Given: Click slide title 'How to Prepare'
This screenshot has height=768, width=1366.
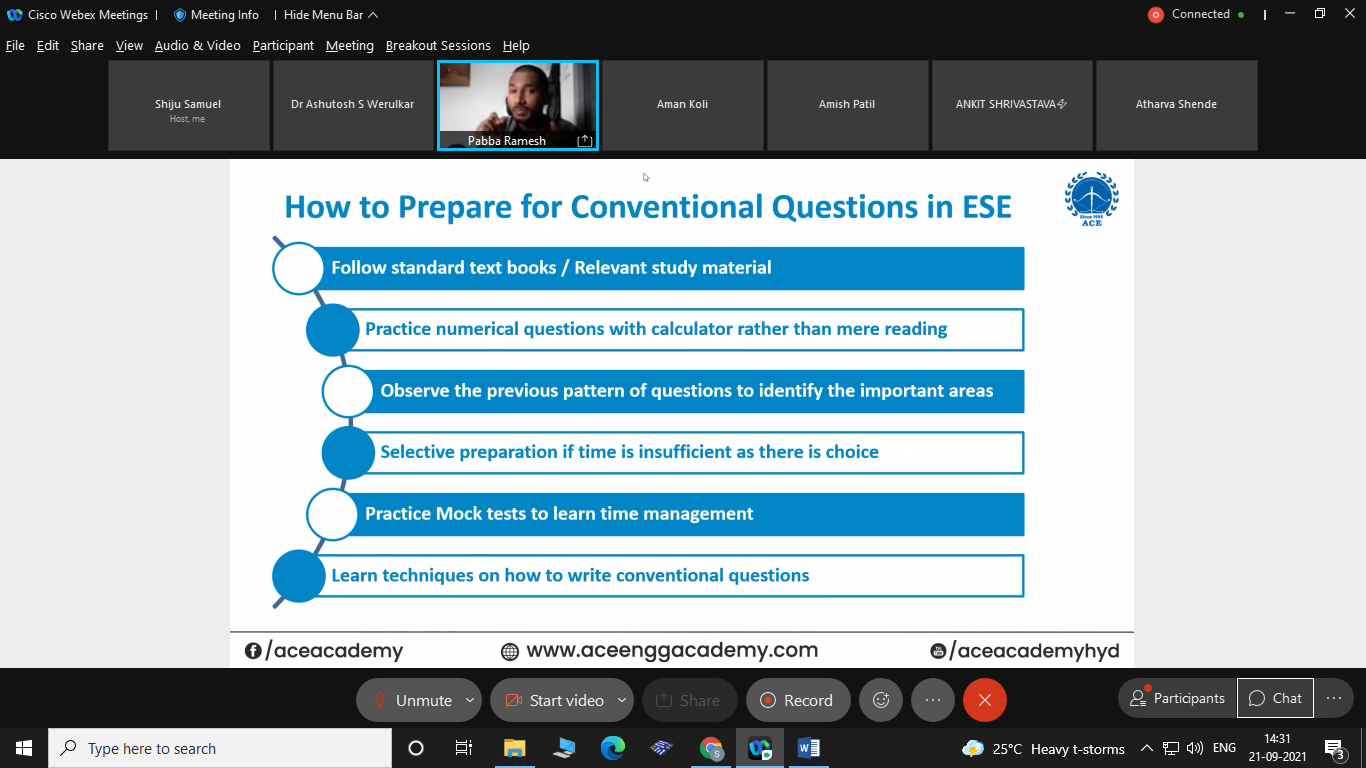Looking at the screenshot, I should (x=648, y=207).
